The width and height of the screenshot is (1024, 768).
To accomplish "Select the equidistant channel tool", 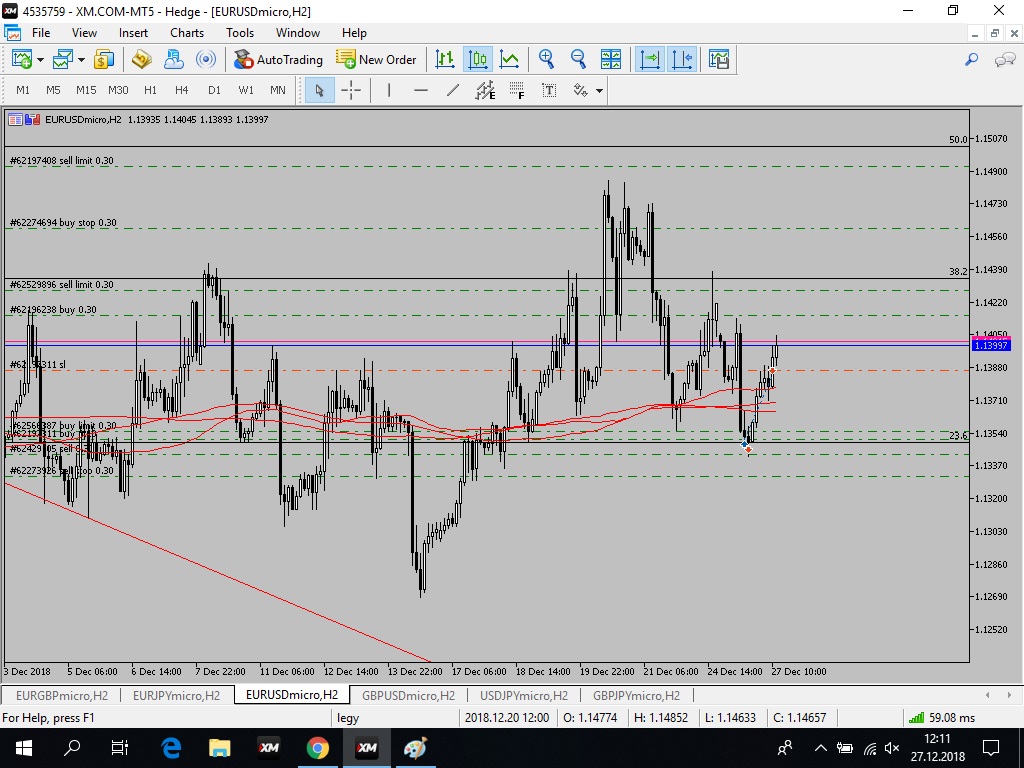I will pyautogui.click(x=485, y=90).
